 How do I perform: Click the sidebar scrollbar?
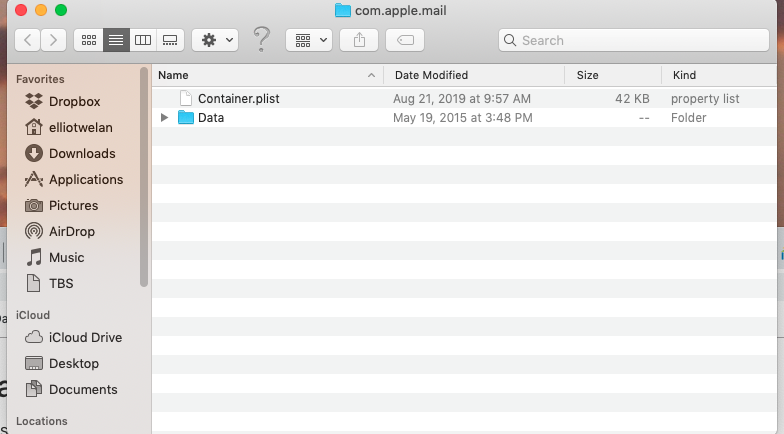point(144,177)
